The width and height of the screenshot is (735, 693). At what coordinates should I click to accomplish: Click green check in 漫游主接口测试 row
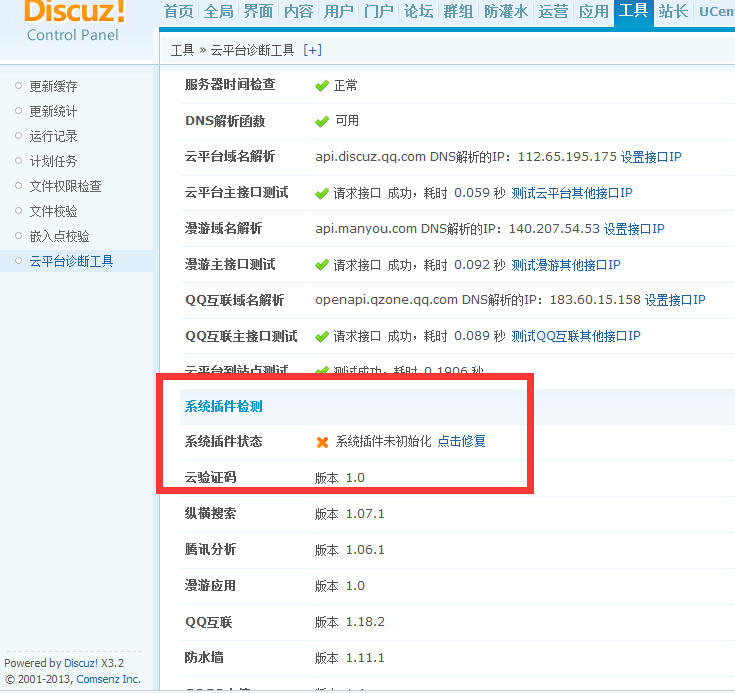tap(322, 265)
